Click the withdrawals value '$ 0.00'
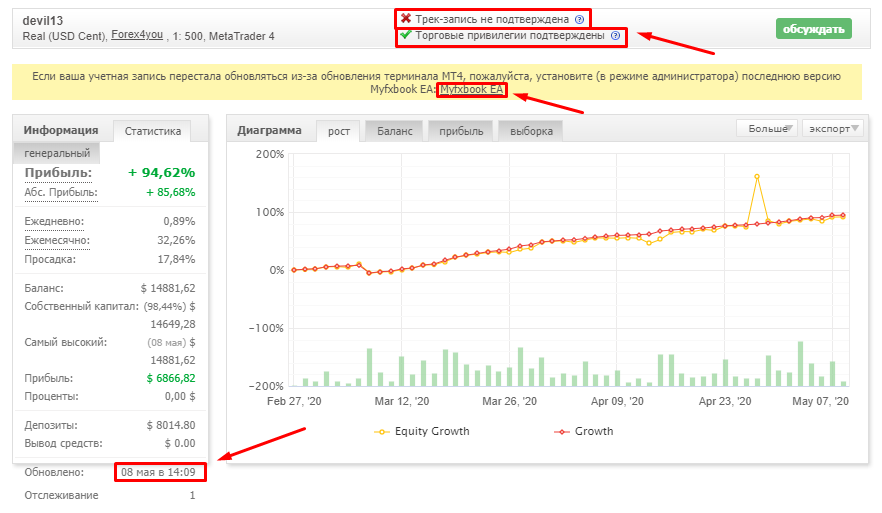 coord(180,444)
